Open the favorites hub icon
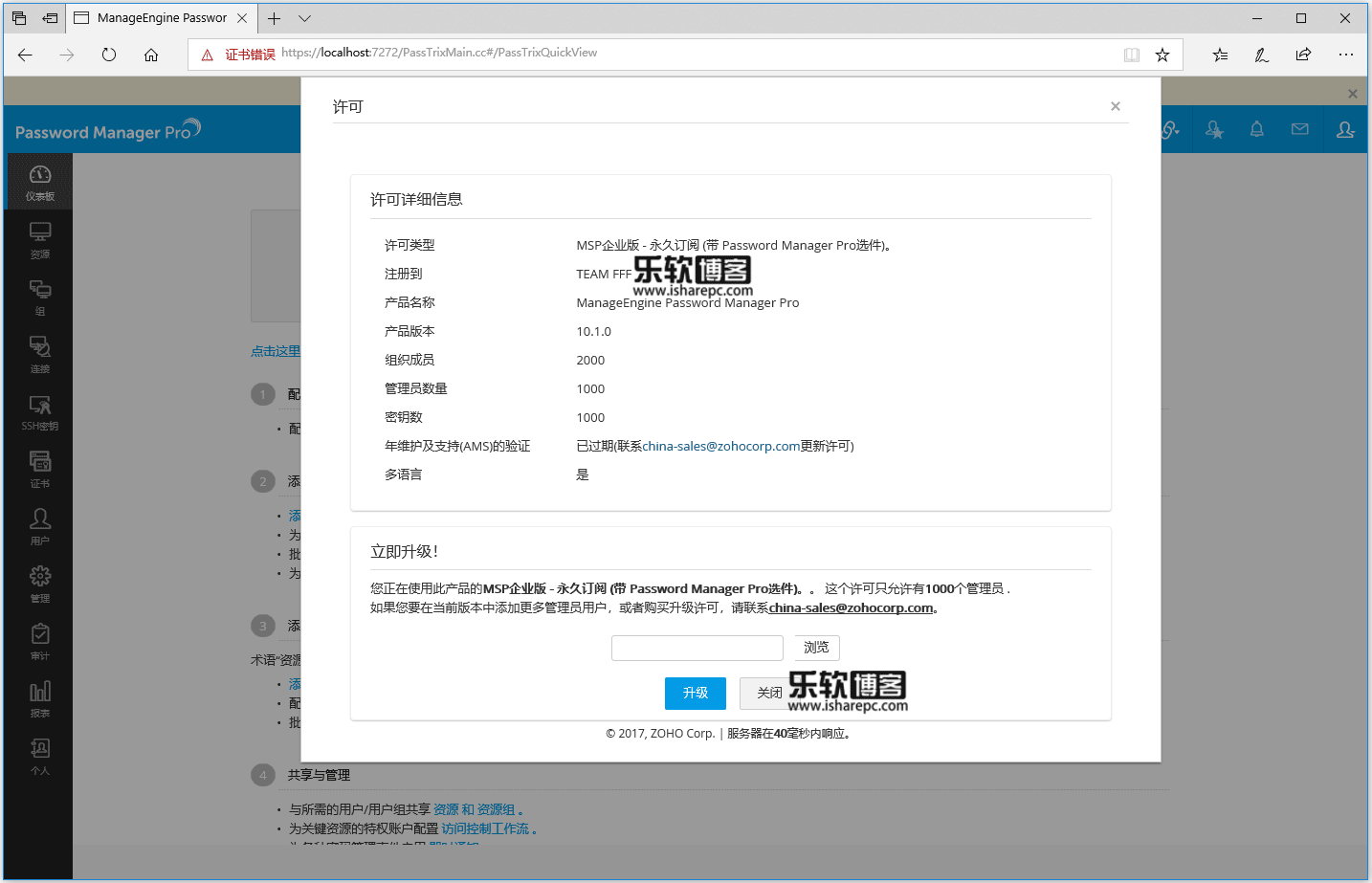 1220,55
